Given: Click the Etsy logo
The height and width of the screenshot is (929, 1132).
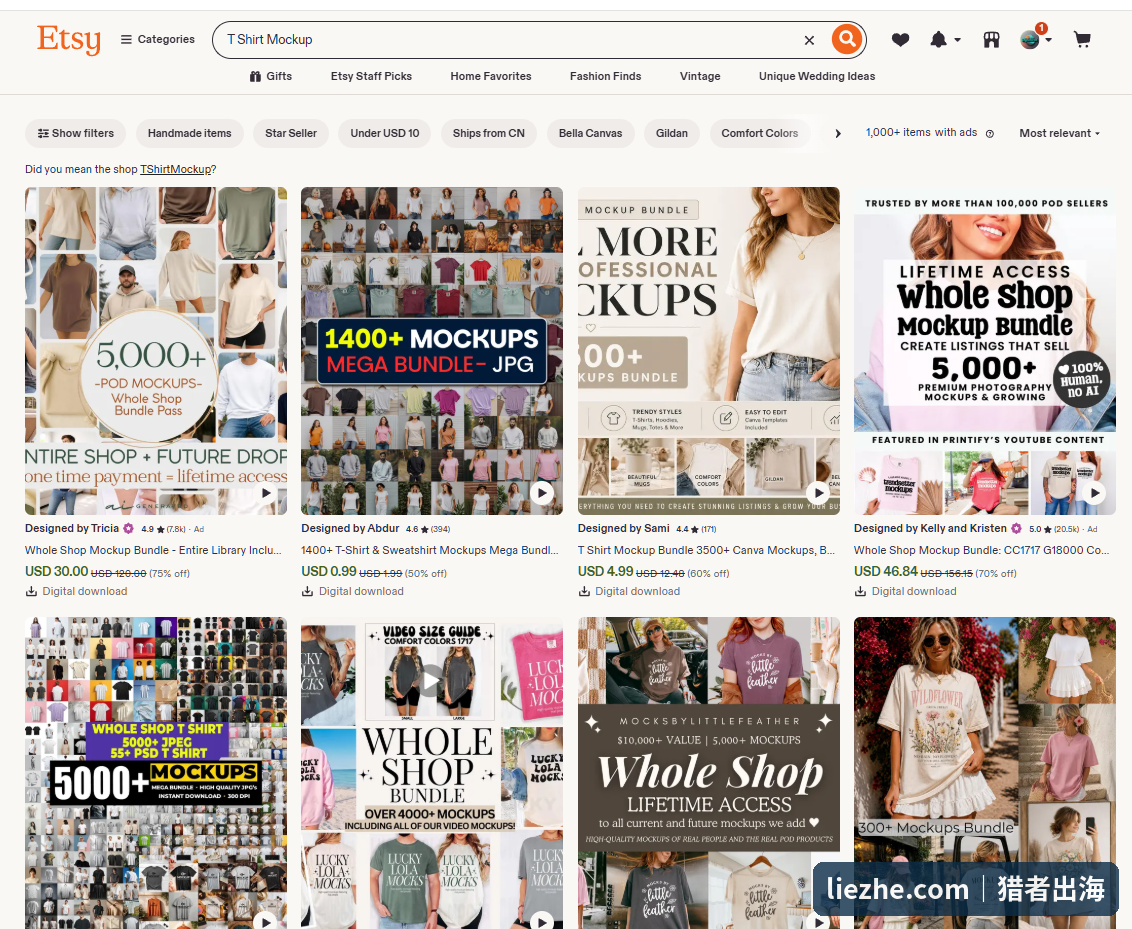Looking at the screenshot, I should point(69,39).
